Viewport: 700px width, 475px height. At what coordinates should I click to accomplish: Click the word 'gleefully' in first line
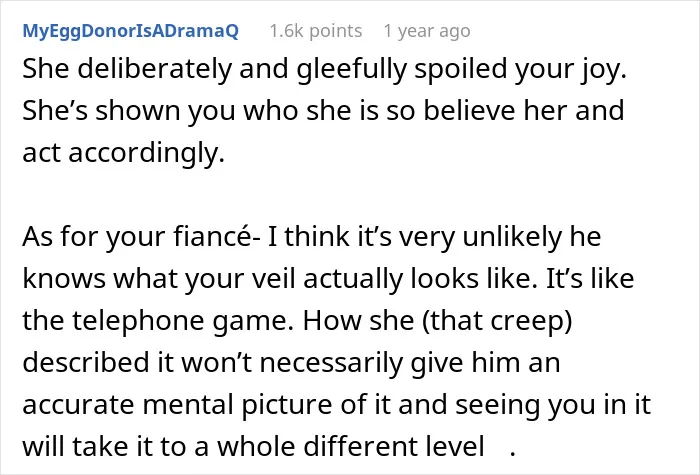[352, 70]
